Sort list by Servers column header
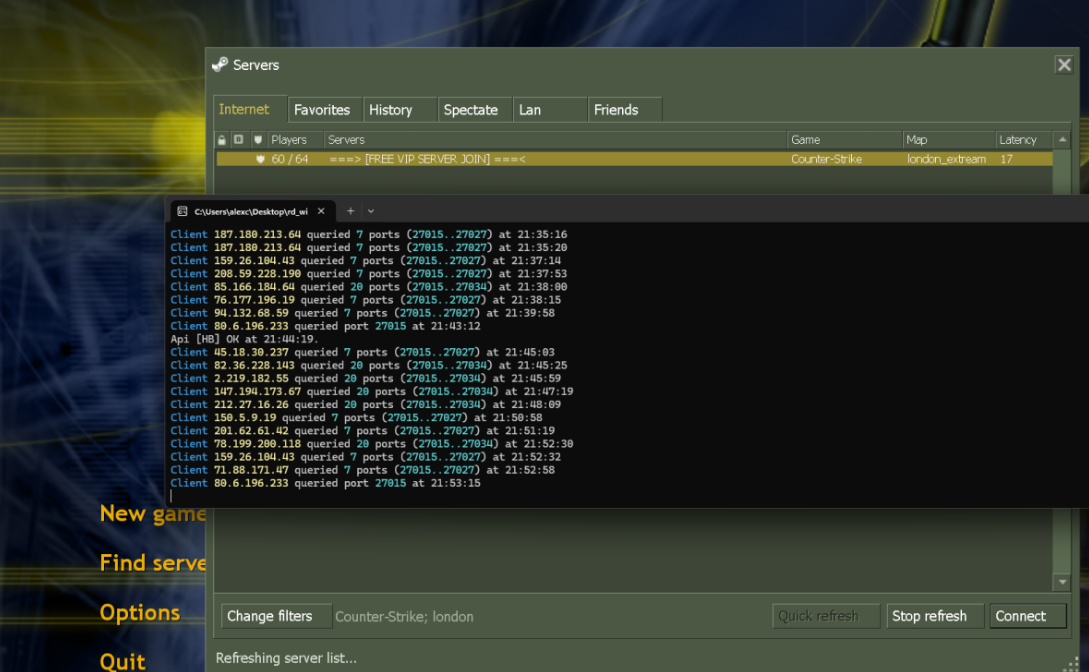1089x672 pixels. pos(556,140)
